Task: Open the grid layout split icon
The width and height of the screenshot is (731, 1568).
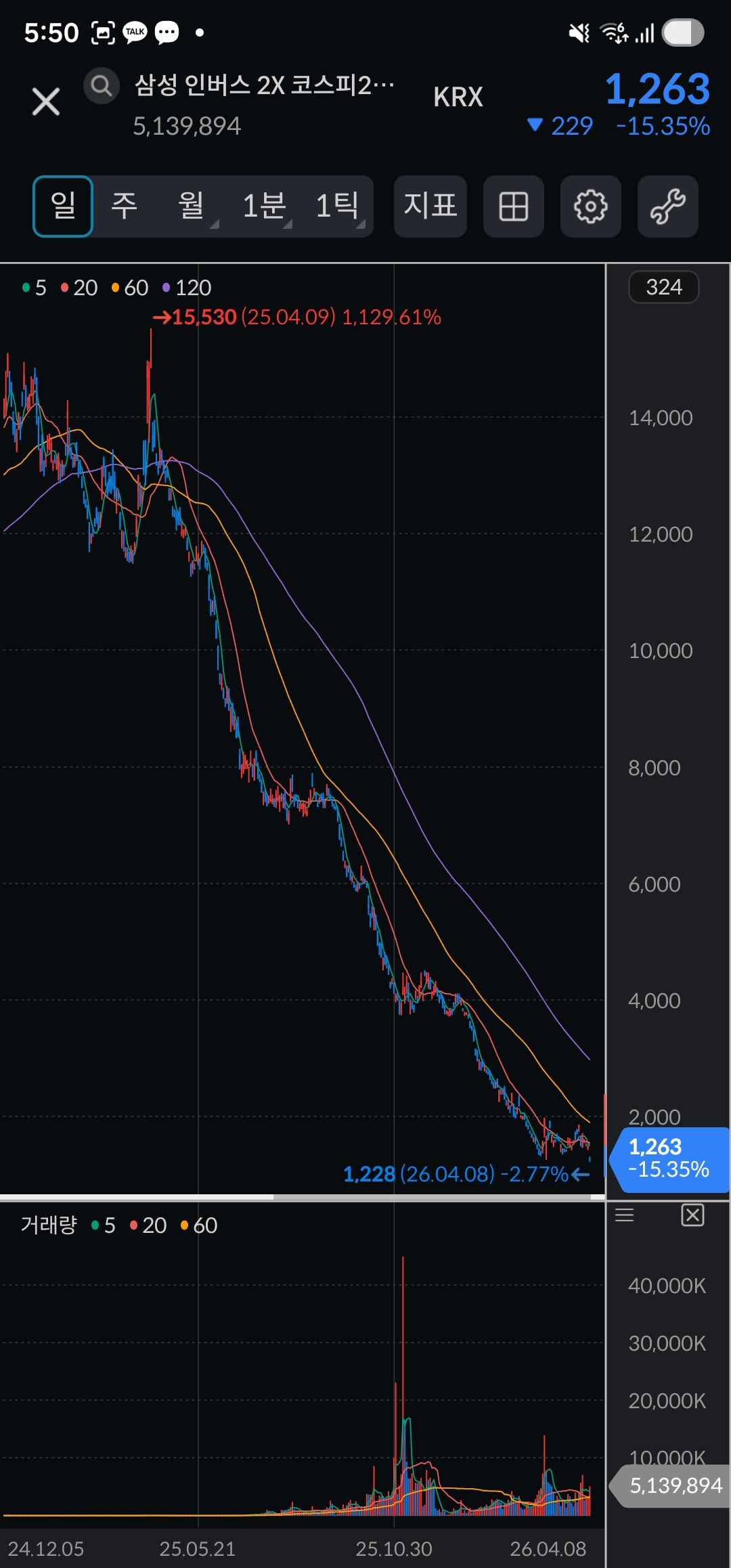Action: click(513, 206)
